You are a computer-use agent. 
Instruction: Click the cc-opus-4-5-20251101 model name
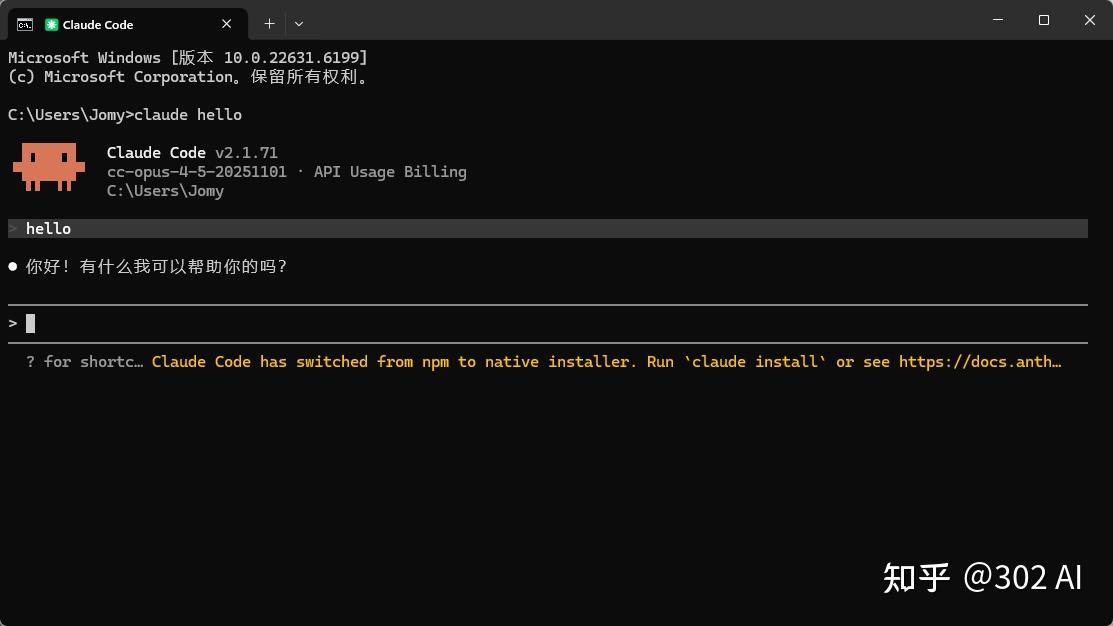196,172
